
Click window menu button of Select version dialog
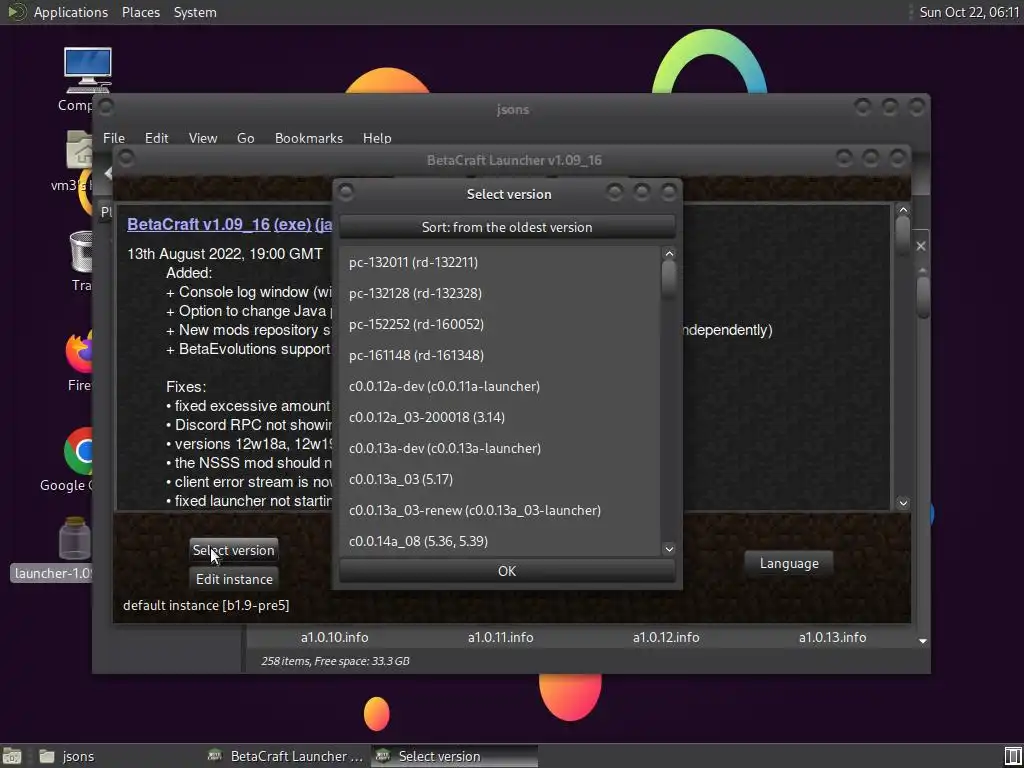coord(346,192)
